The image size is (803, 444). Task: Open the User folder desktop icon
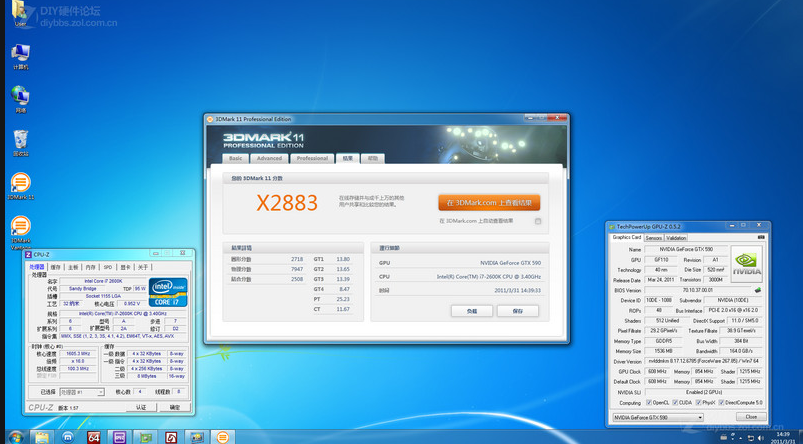(20, 12)
